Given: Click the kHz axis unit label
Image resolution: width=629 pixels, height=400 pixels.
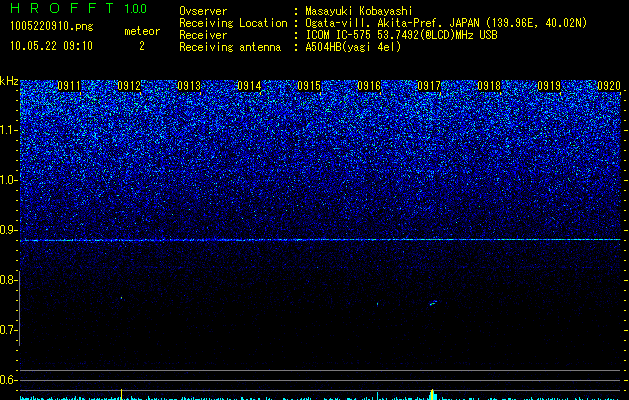Looking at the screenshot, I should pos(9,81).
